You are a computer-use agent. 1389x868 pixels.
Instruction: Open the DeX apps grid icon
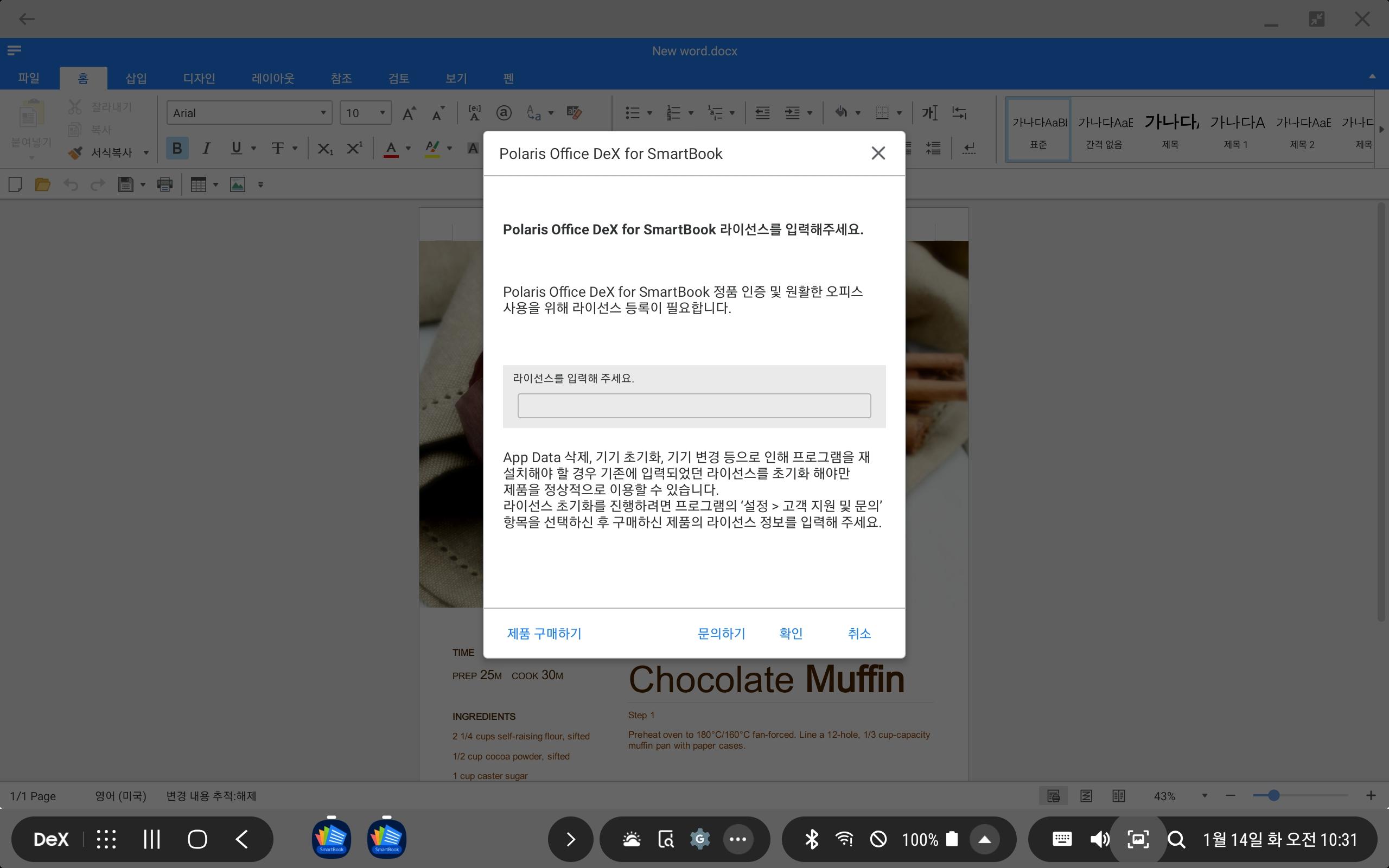click(106, 839)
